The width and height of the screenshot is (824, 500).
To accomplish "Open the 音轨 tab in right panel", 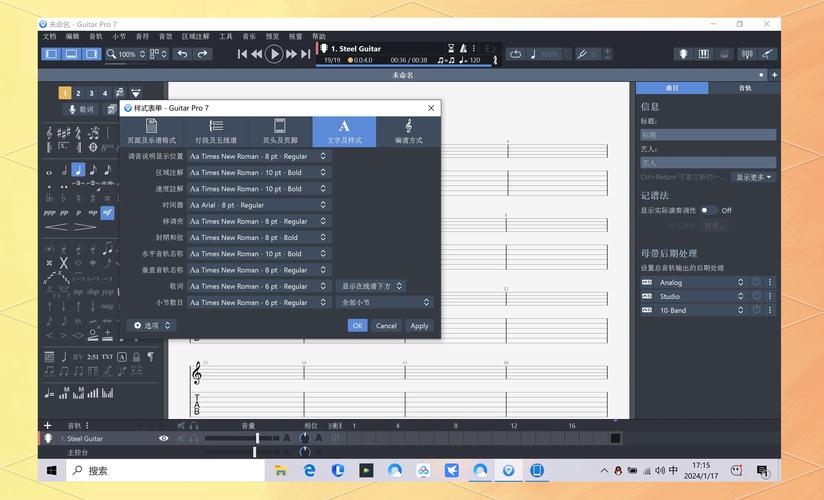I will tap(745, 88).
